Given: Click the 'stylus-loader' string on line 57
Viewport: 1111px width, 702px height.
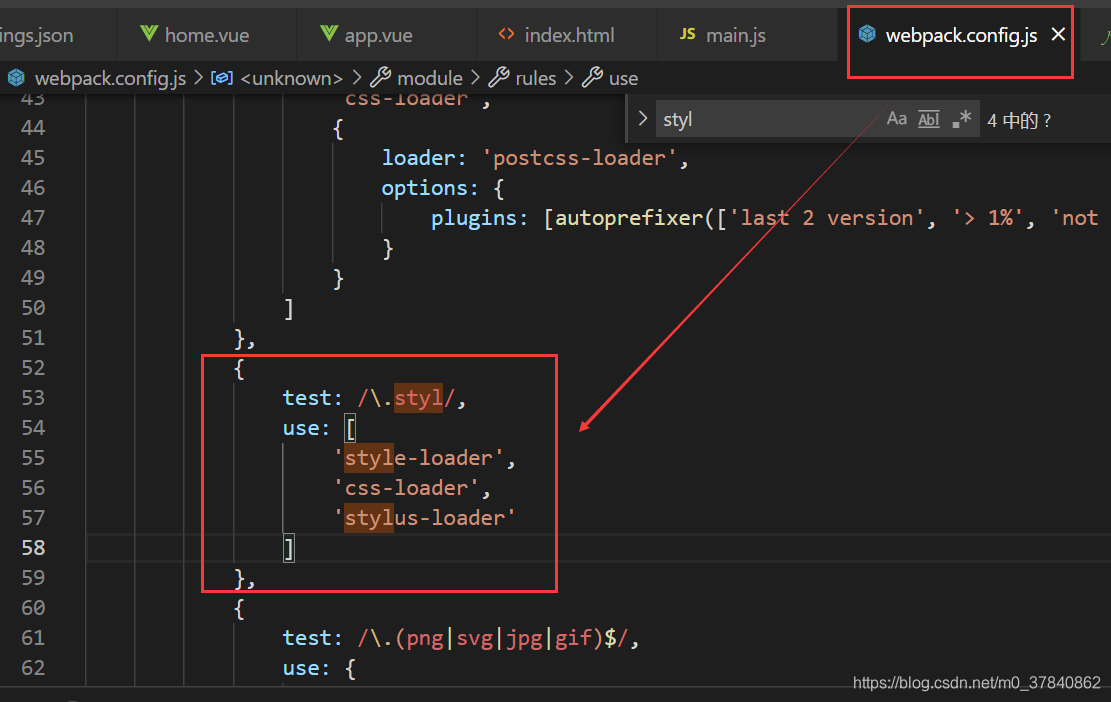Looking at the screenshot, I should pos(424,518).
